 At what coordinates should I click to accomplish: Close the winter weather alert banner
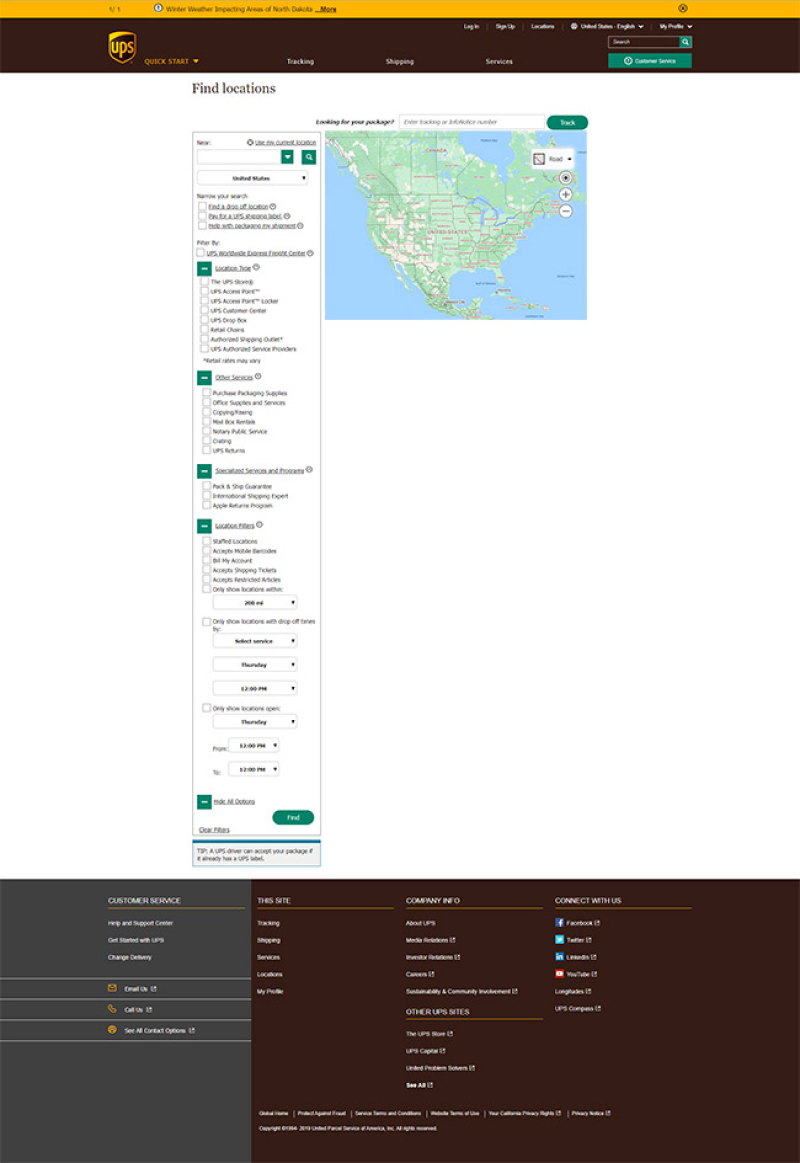click(683, 8)
